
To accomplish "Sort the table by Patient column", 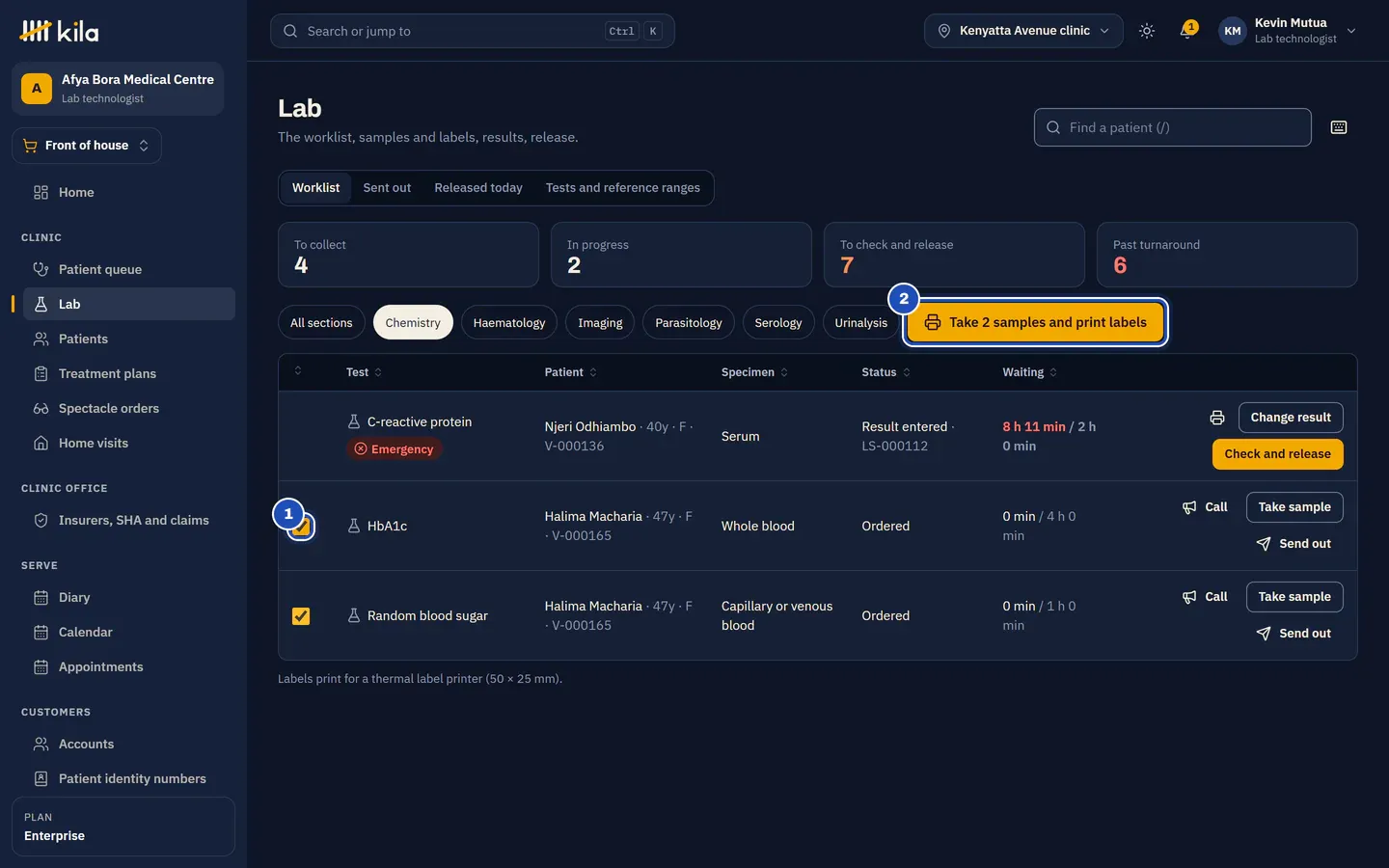I will click(x=571, y=372).
